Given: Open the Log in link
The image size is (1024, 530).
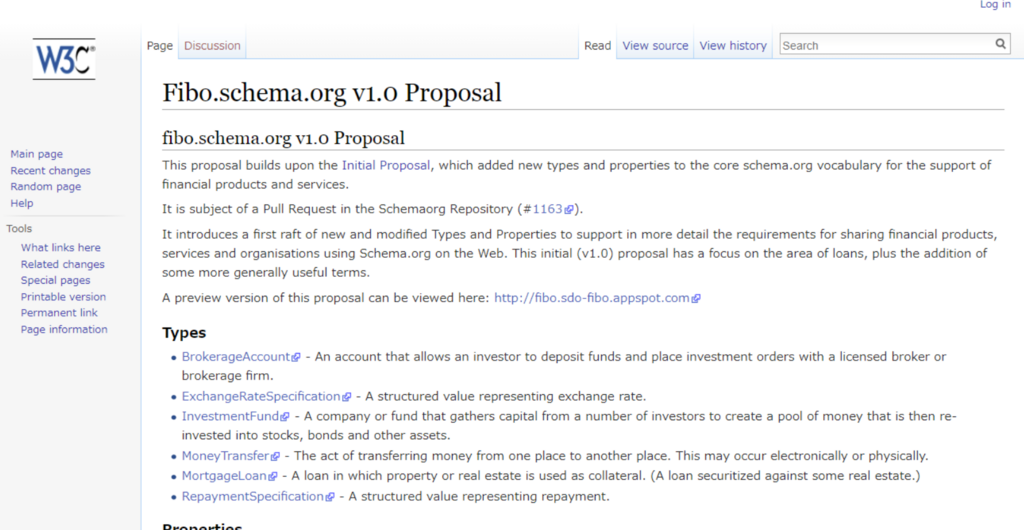Looking at the screenshot, I should coord(995,5).
